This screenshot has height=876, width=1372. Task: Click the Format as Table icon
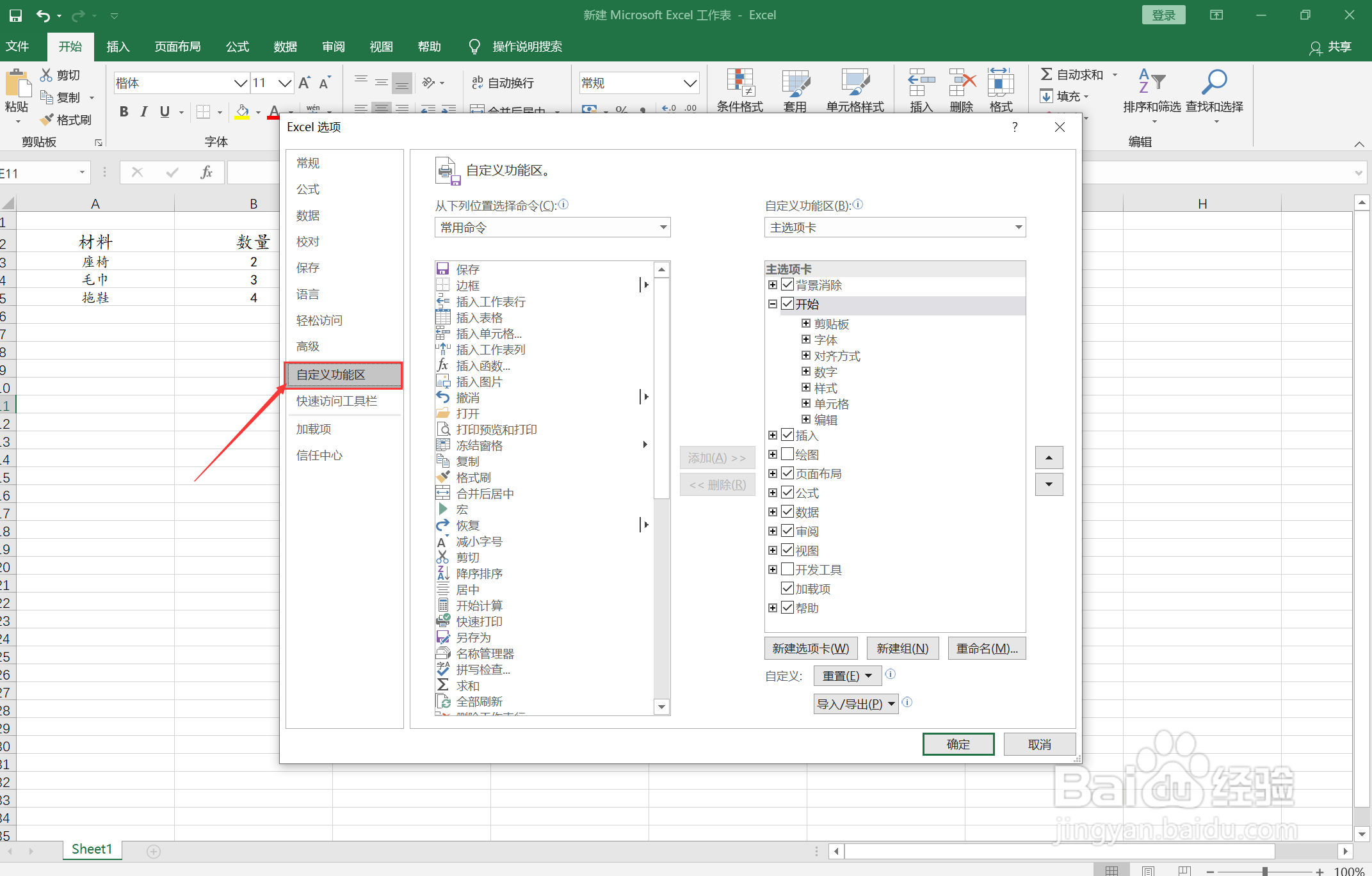tap(796, 83)
